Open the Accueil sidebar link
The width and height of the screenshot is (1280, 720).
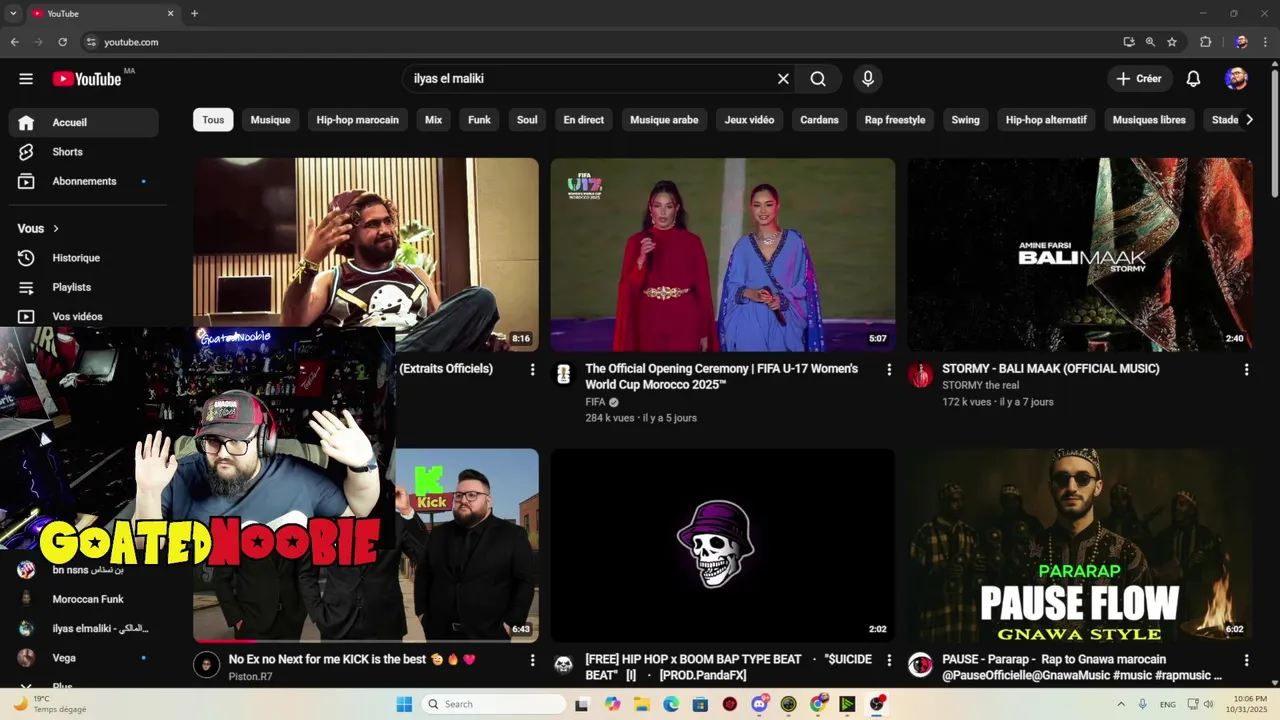point(84,122)
